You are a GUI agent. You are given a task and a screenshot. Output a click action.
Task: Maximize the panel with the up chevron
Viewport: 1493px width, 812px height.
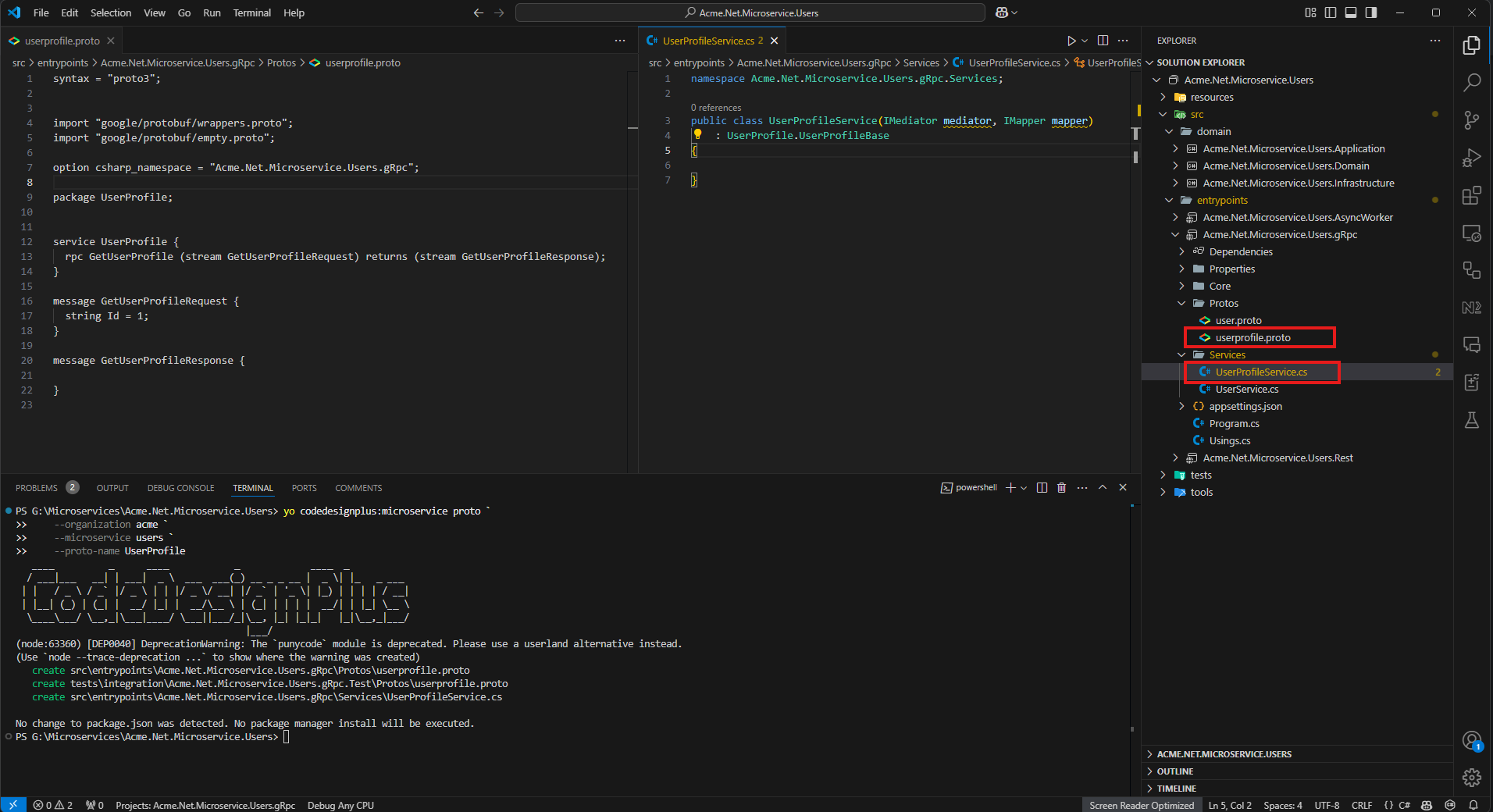click(x=1103, y=487)
